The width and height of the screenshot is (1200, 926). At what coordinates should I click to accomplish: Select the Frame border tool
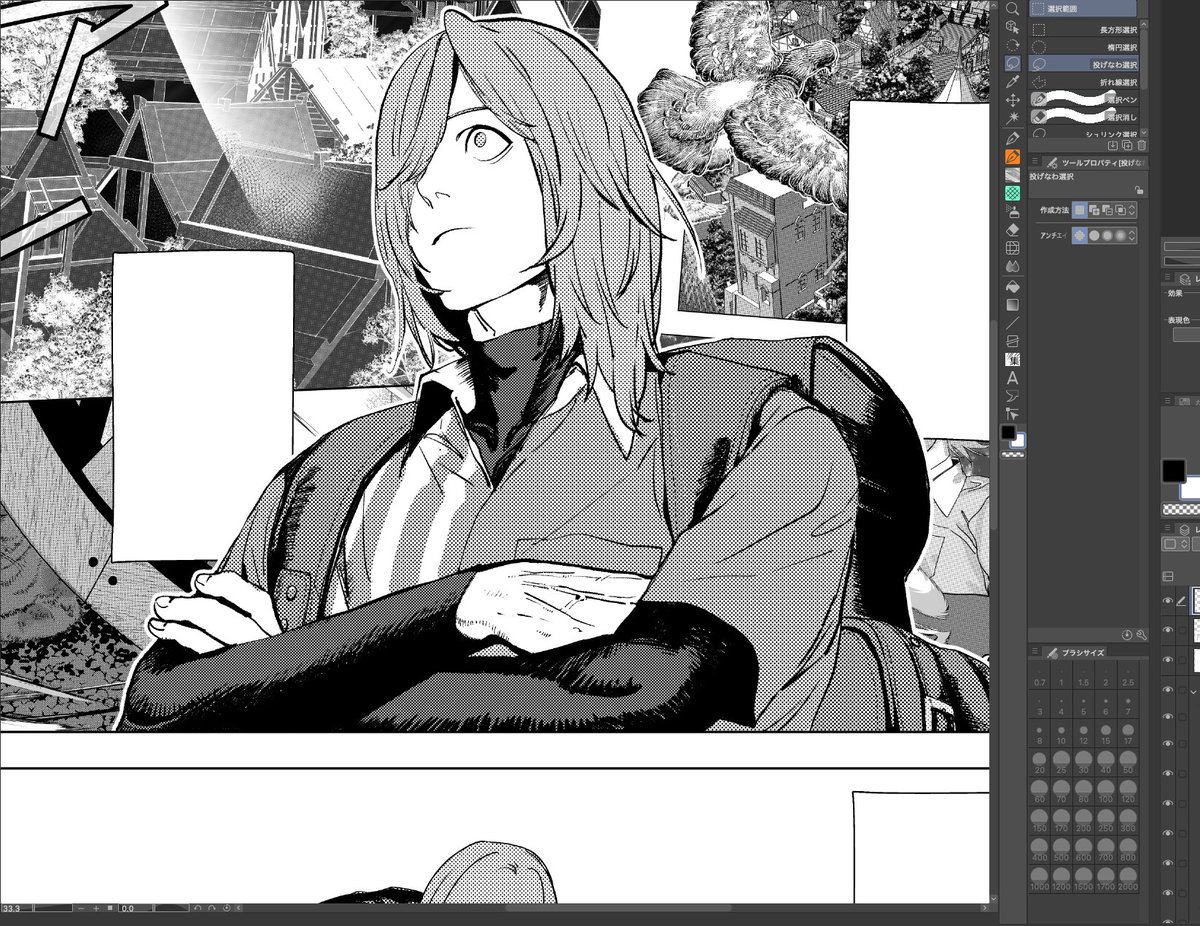coord(1012,340)
